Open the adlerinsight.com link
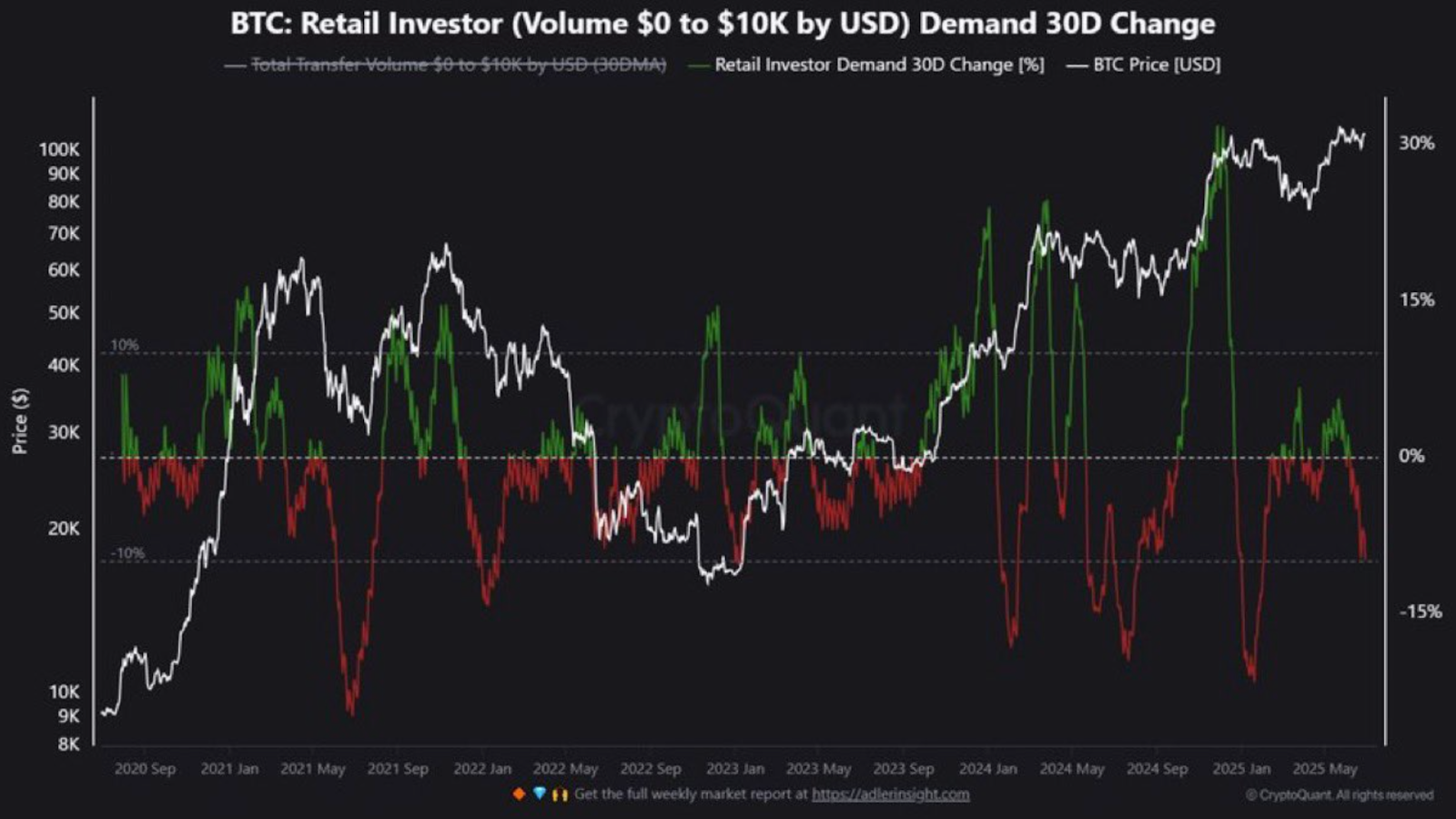Image resolution: width=1456 pixels, height=819 pixels. click(x=890, y=794)
